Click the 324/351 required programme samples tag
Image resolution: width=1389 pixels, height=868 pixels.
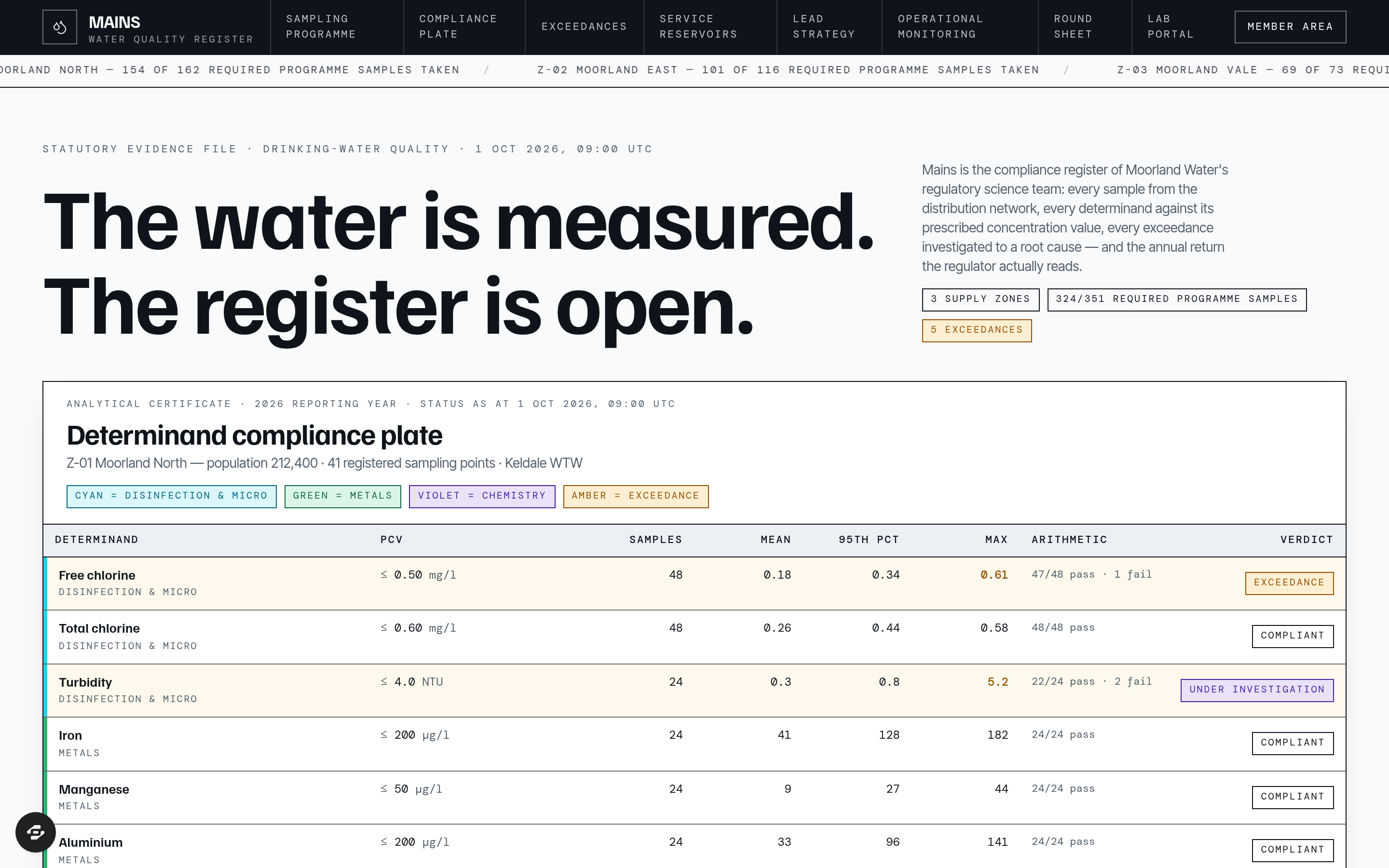[x=1177, y=299]
